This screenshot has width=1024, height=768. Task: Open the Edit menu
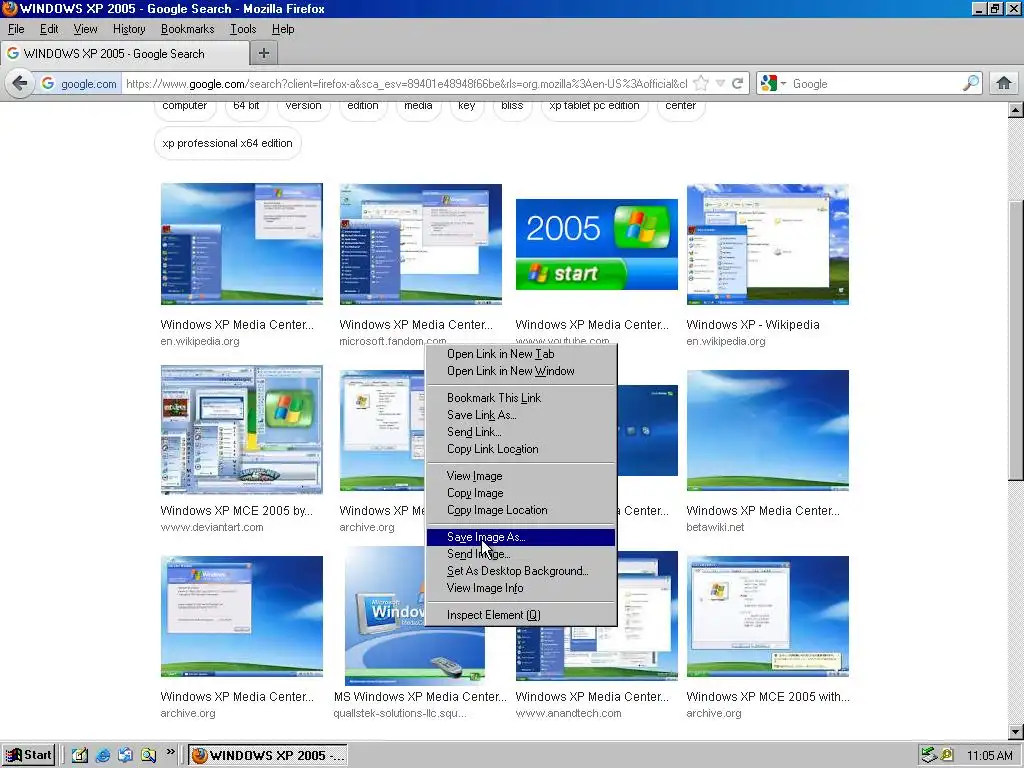pyautogui.click(x=49, y=29)
